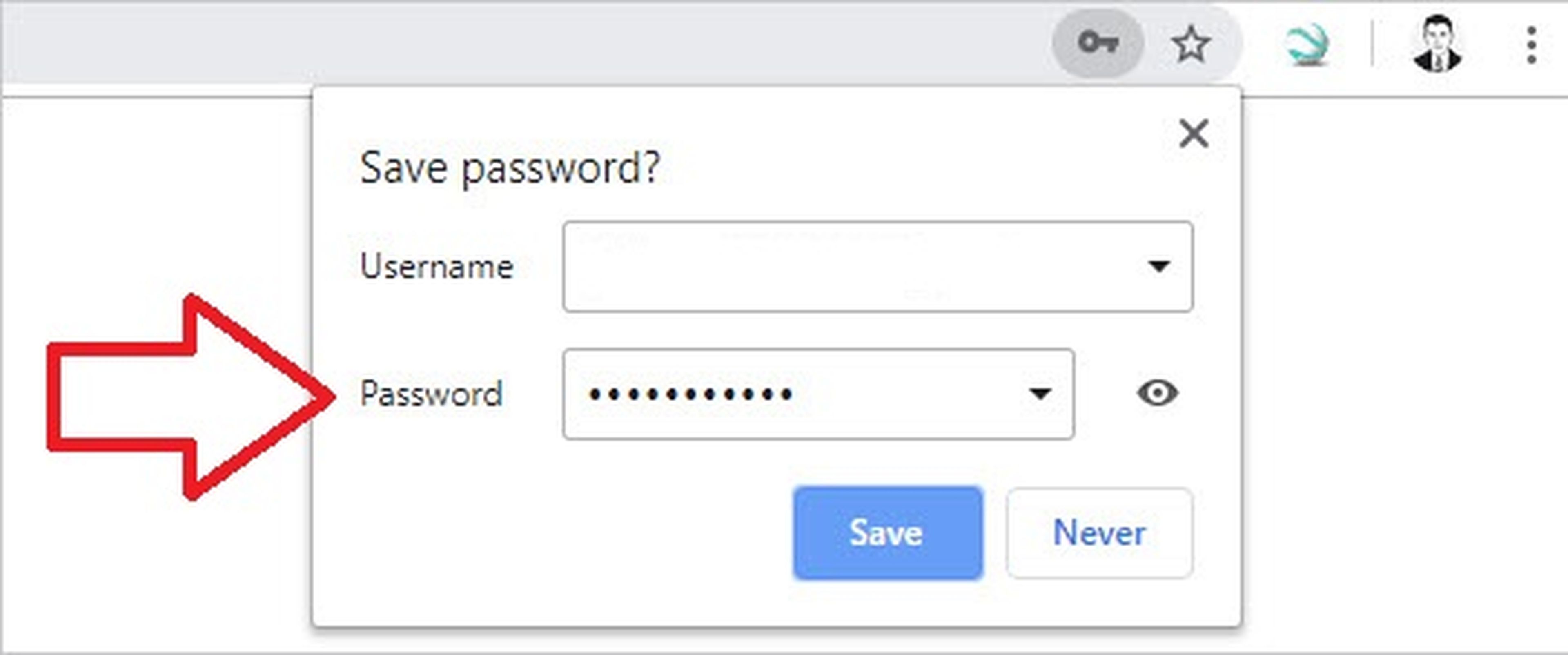
Task: Click the Username label text
Action: point(437,267)
